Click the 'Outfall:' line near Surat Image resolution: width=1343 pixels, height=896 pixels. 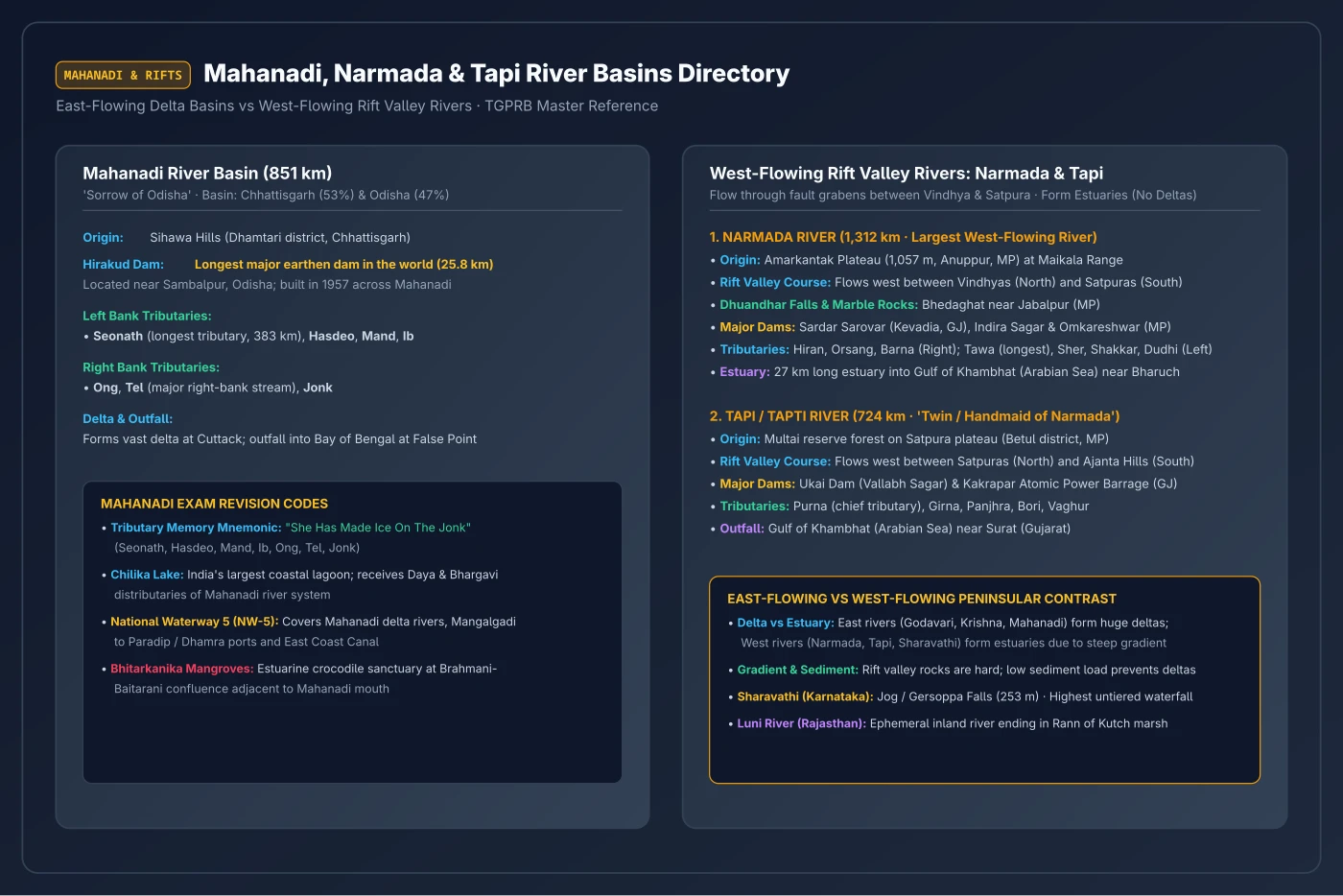click(890, 529)
